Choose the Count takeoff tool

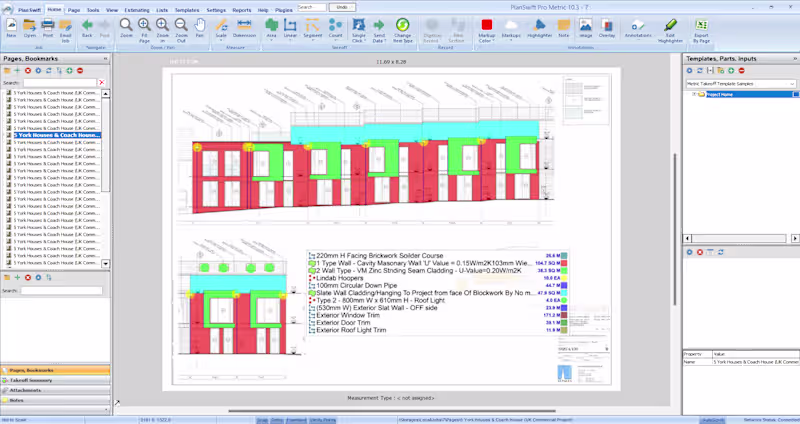[x=336, y=26]
